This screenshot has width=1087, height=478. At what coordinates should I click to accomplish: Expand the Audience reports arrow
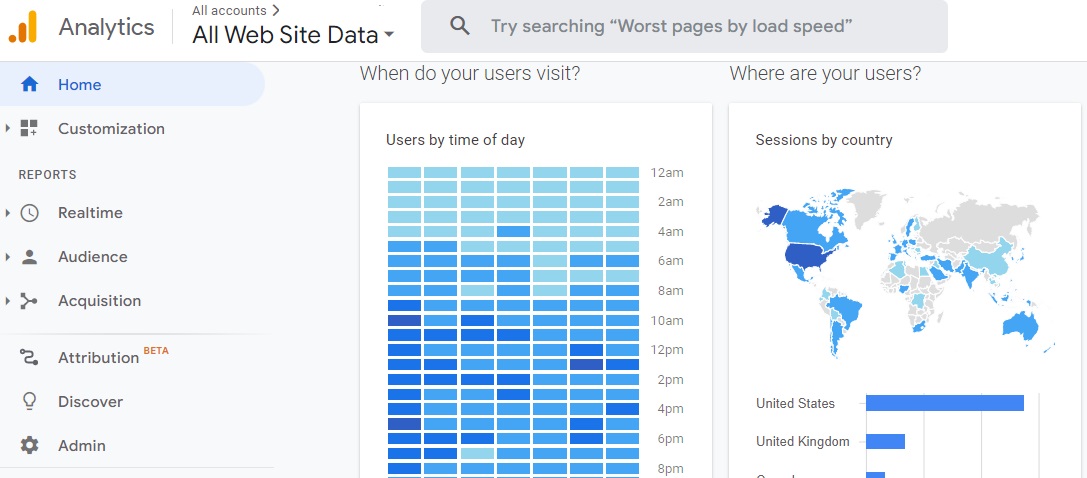(8, 257)
